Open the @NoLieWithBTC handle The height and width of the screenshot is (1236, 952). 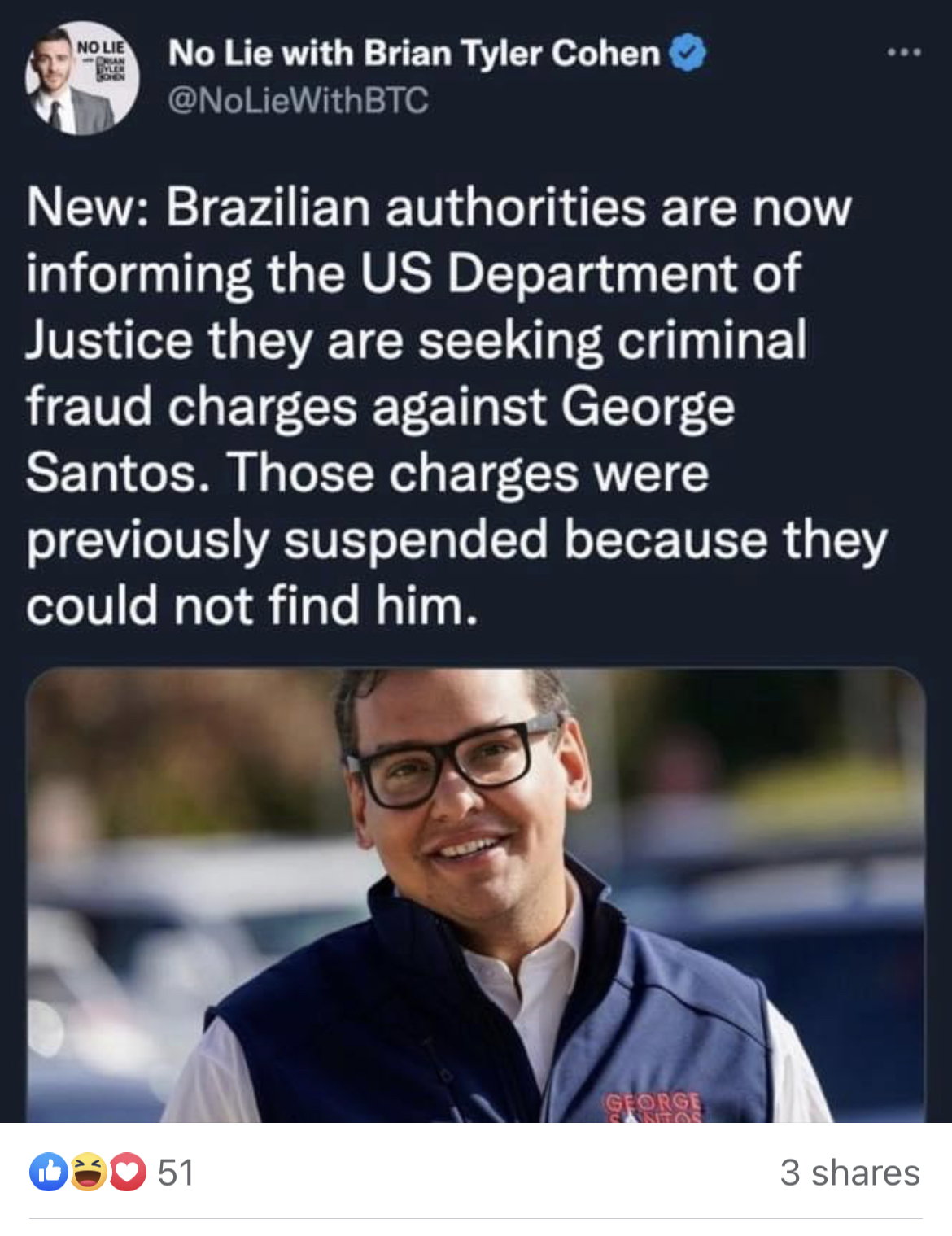pyautogui.click(x=298, y=100)
